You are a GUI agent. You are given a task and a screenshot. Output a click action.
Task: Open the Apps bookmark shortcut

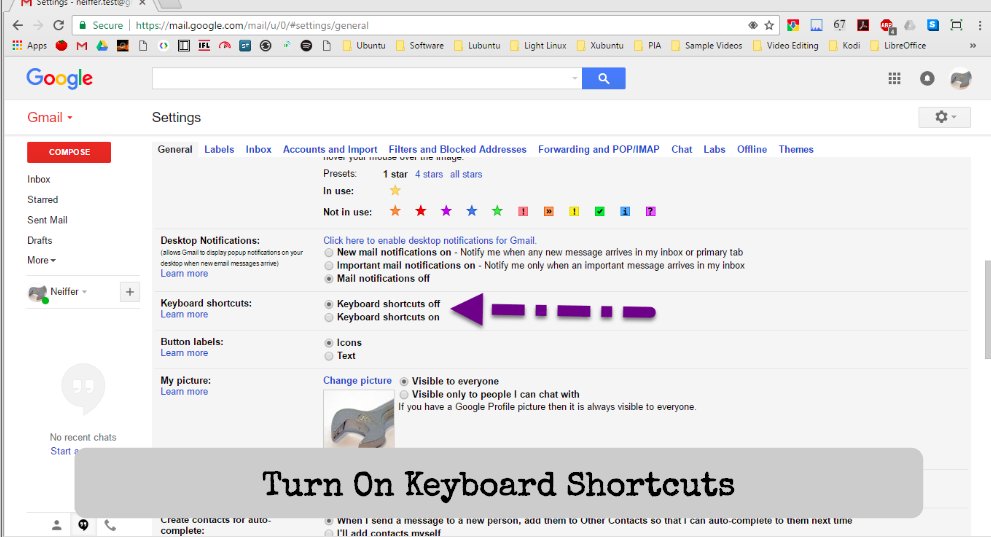pos(30,45)
